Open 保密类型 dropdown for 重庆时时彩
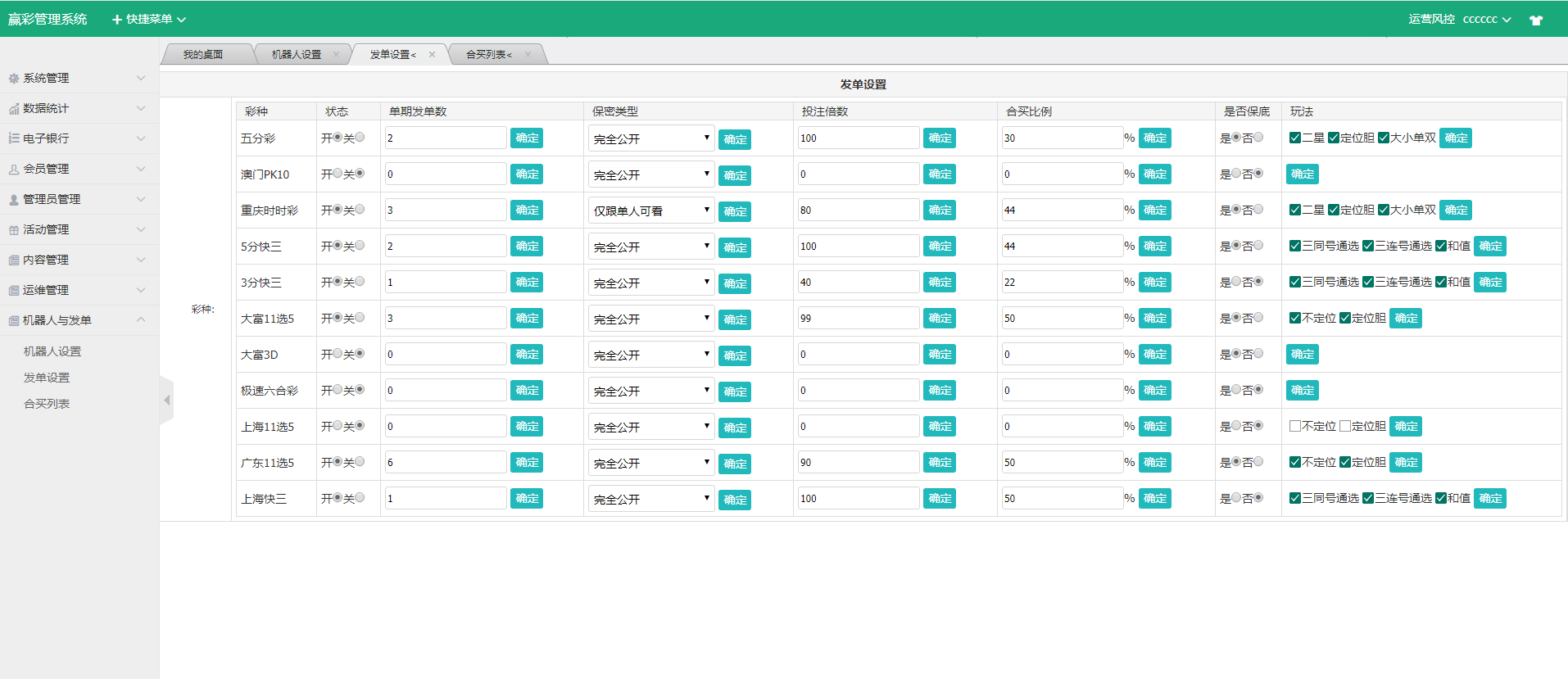 tap(651, 210)
